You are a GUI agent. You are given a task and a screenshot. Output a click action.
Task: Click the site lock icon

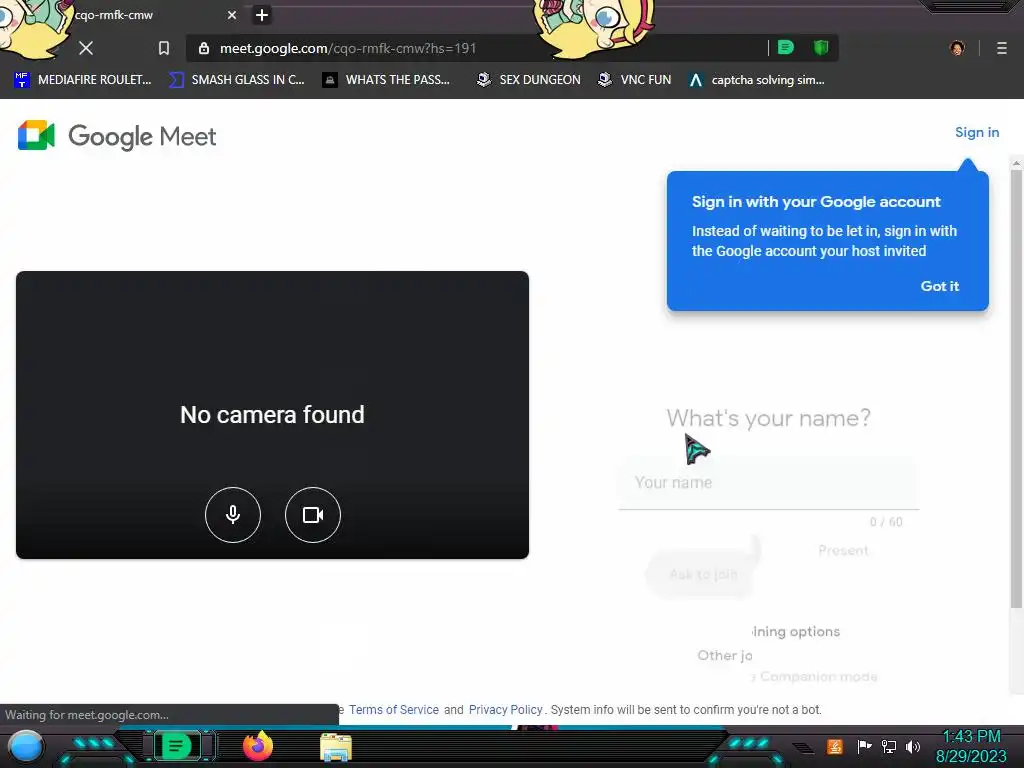point(204,48)
